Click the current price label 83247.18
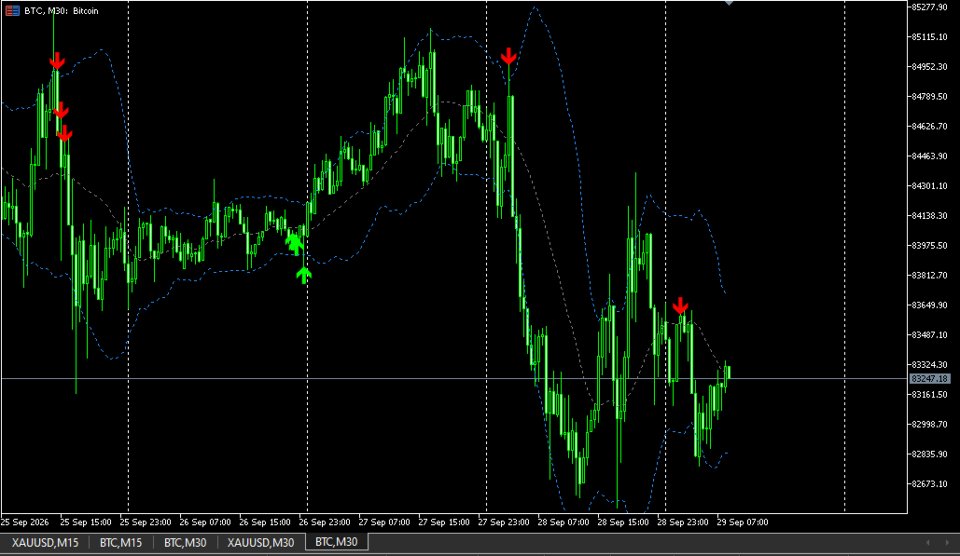This screenshot has width=960, height=556. pyautogui.click(x=929, y=379)
